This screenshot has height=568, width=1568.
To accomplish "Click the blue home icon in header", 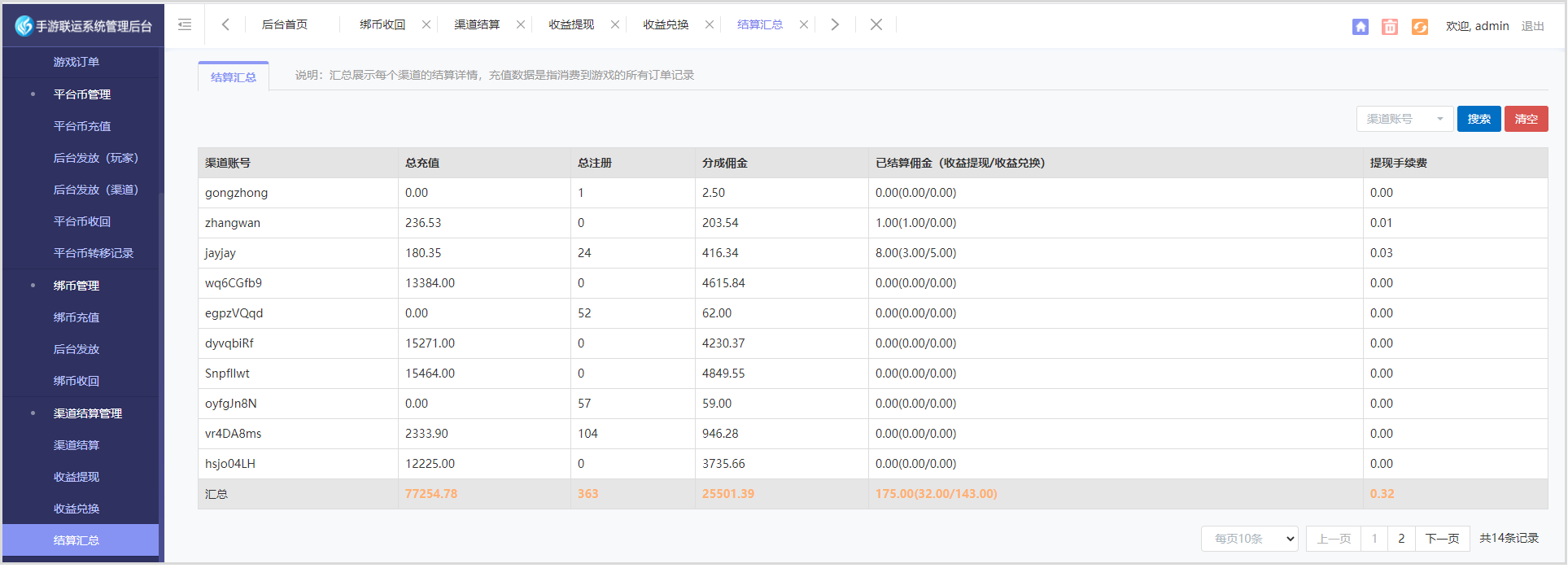I will tap(1361, 27).
